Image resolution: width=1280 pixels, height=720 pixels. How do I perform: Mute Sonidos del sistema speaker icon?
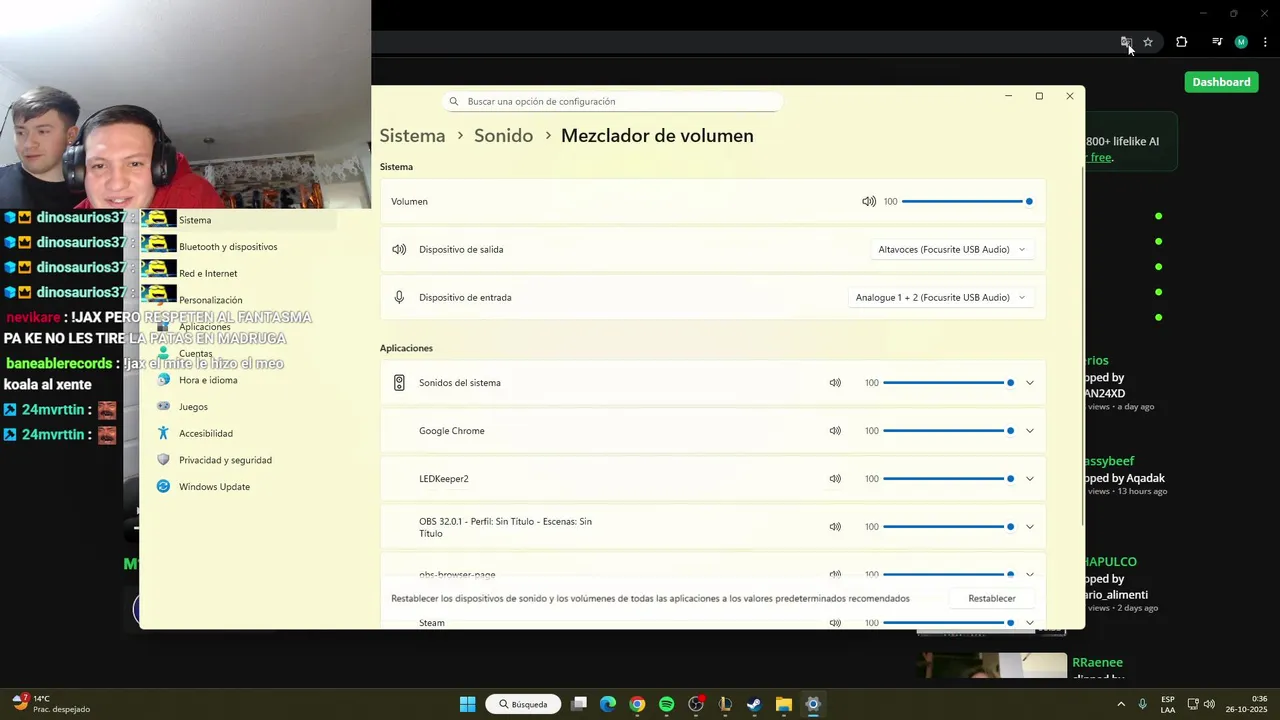point(835,383)
